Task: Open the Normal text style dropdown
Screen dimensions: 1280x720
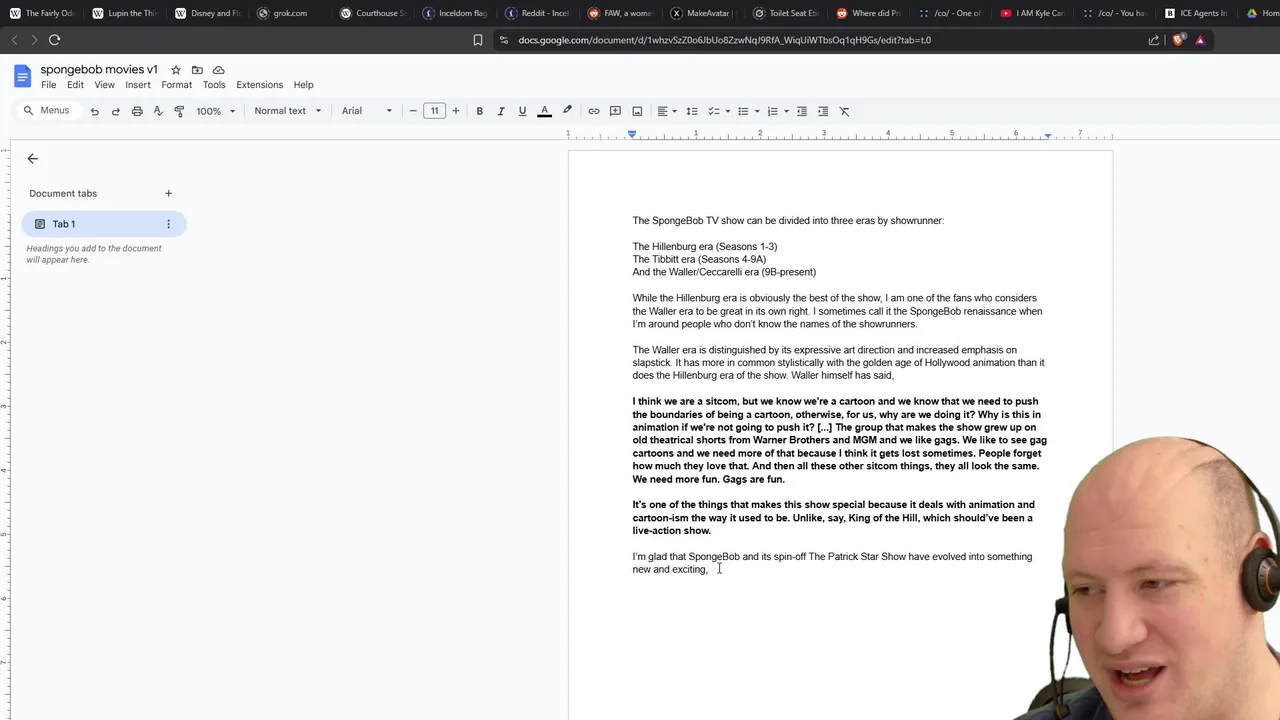Action: [x=287, y=111]
